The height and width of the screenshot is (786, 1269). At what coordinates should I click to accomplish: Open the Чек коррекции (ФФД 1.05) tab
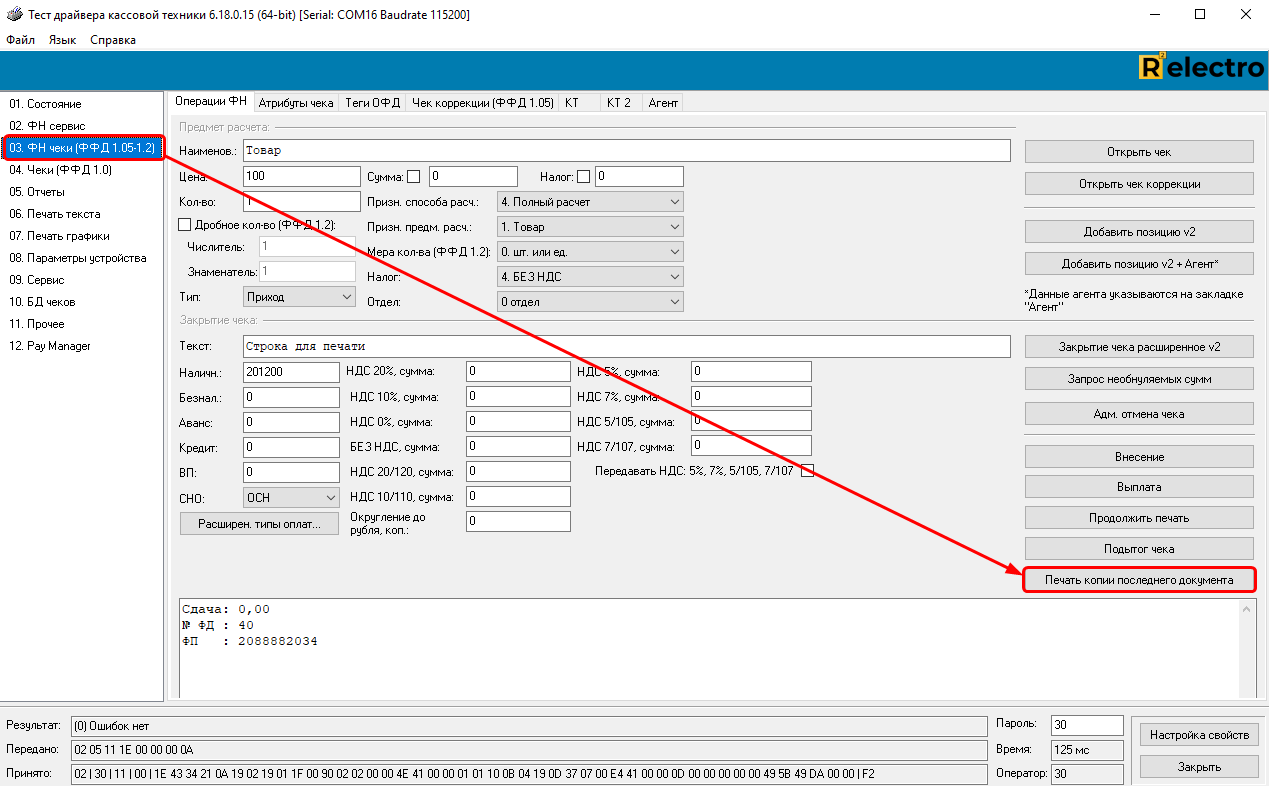coord(482,102)
